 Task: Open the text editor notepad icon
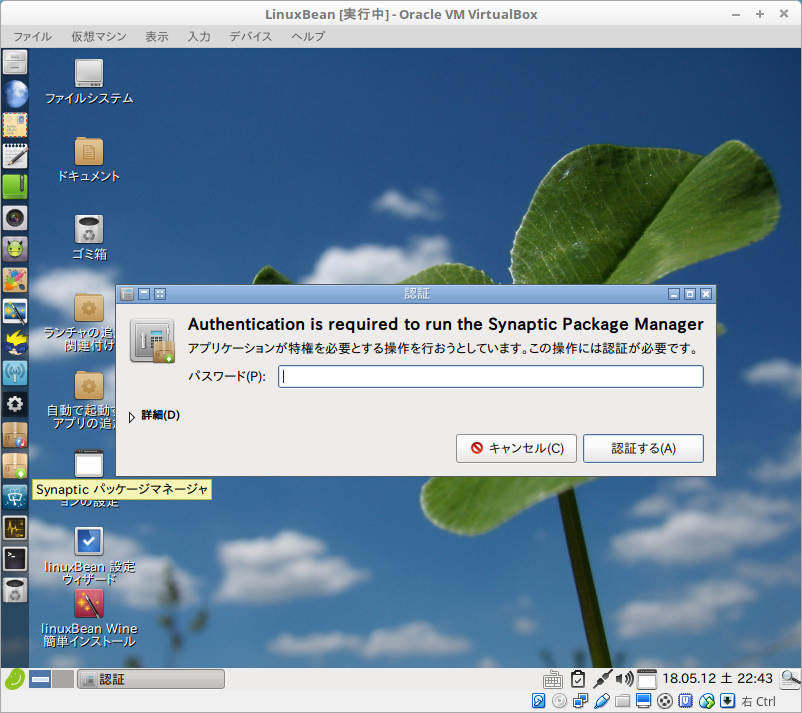(15, 156)
